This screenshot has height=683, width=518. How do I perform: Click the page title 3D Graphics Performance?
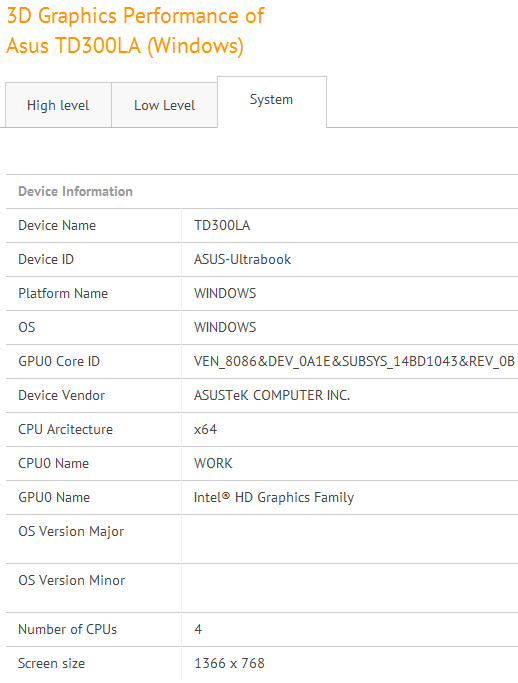pos(135,31)
